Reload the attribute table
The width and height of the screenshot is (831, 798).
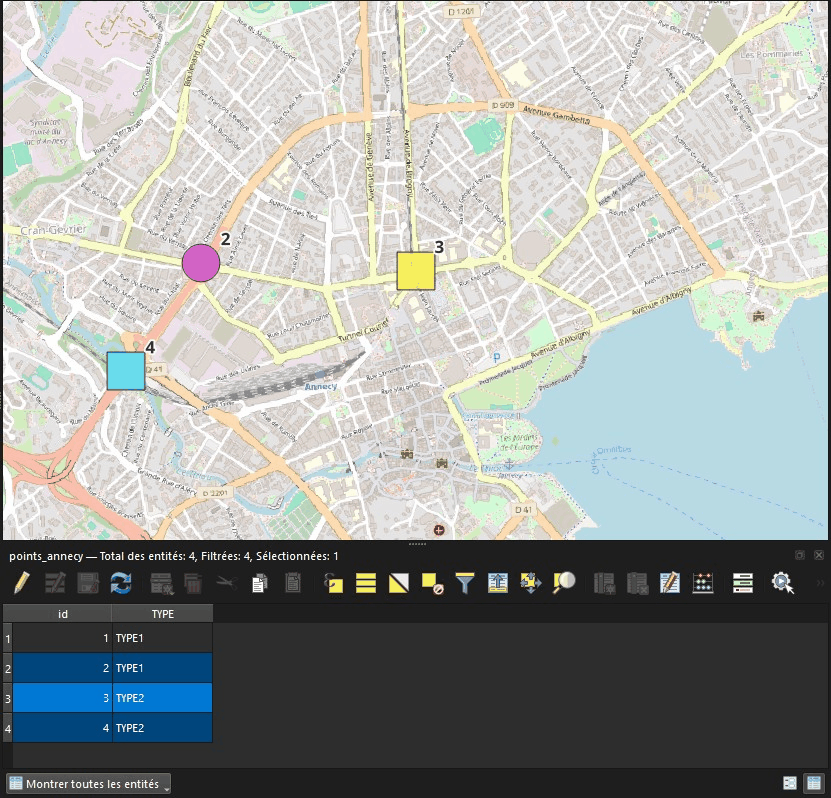point(121,583)
